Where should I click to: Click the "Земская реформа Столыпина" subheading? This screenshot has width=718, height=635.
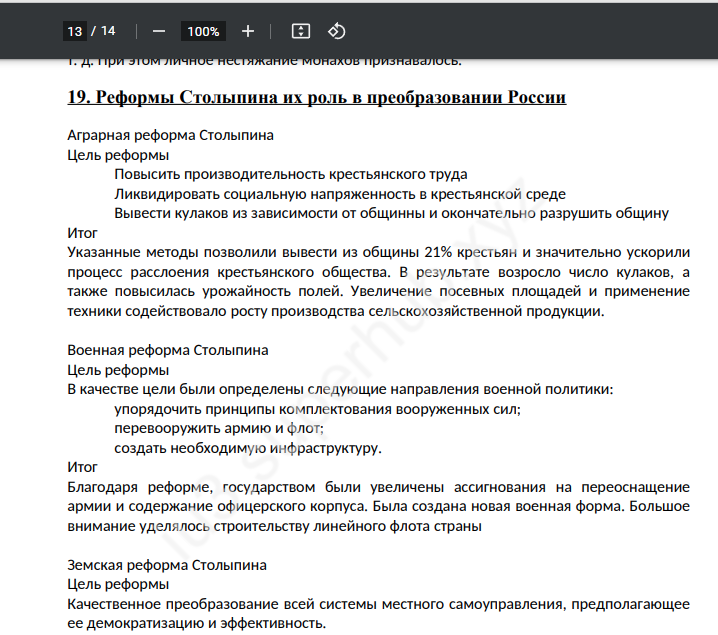coord(167,565)
